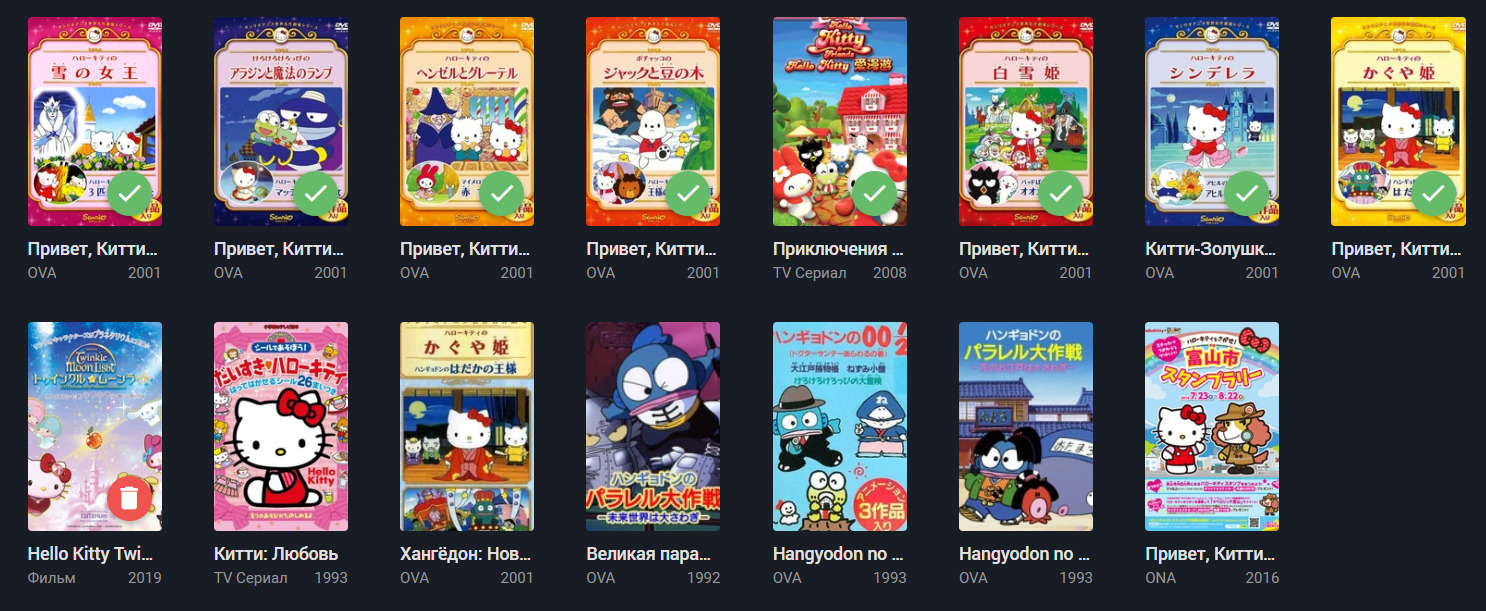Toggle the green checkmark on the Snow Queen poster
1486x611 pixels.
[129, 193]
